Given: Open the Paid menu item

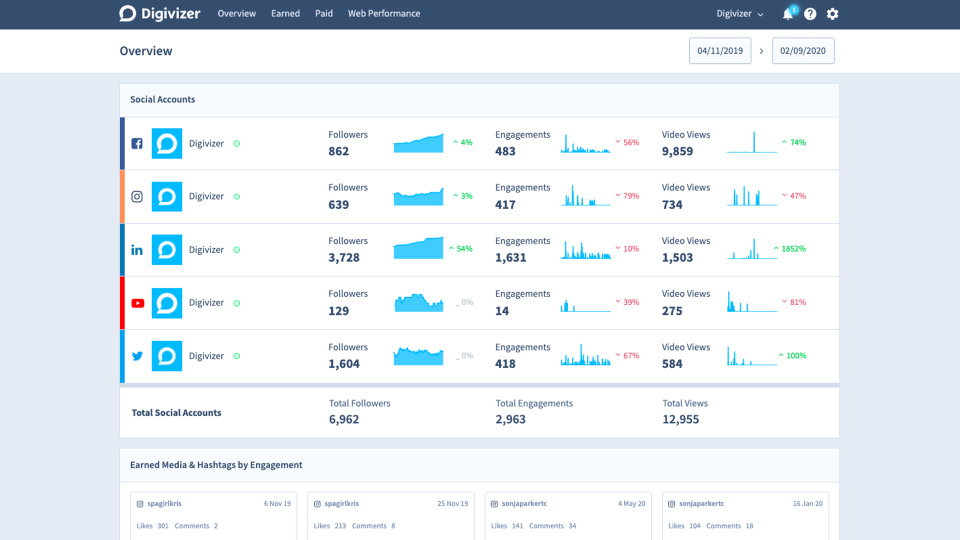Looking at the screenshot, I should pos(324,13).
